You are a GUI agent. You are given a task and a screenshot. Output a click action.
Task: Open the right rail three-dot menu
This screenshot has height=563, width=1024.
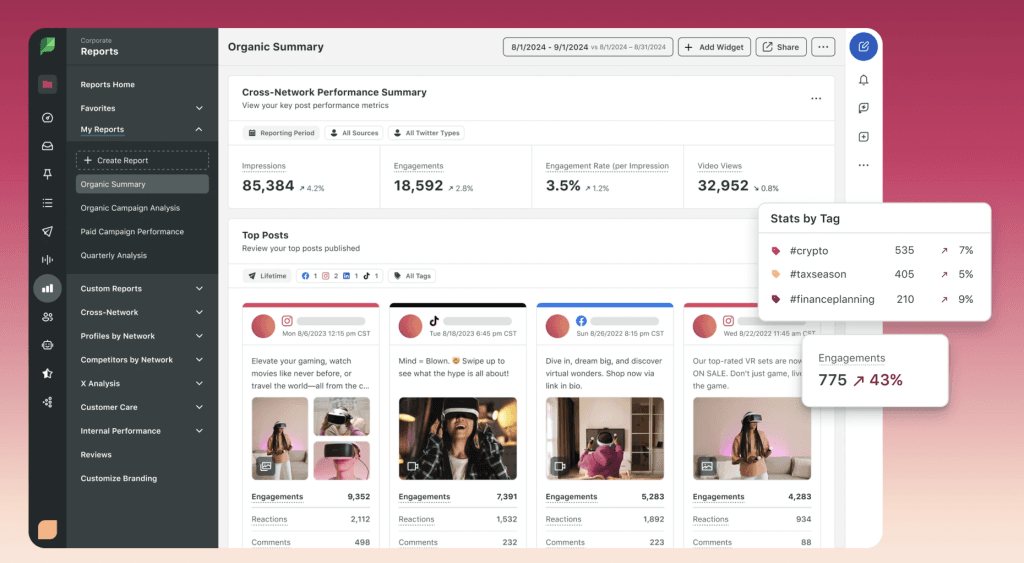tap(863, 165)
